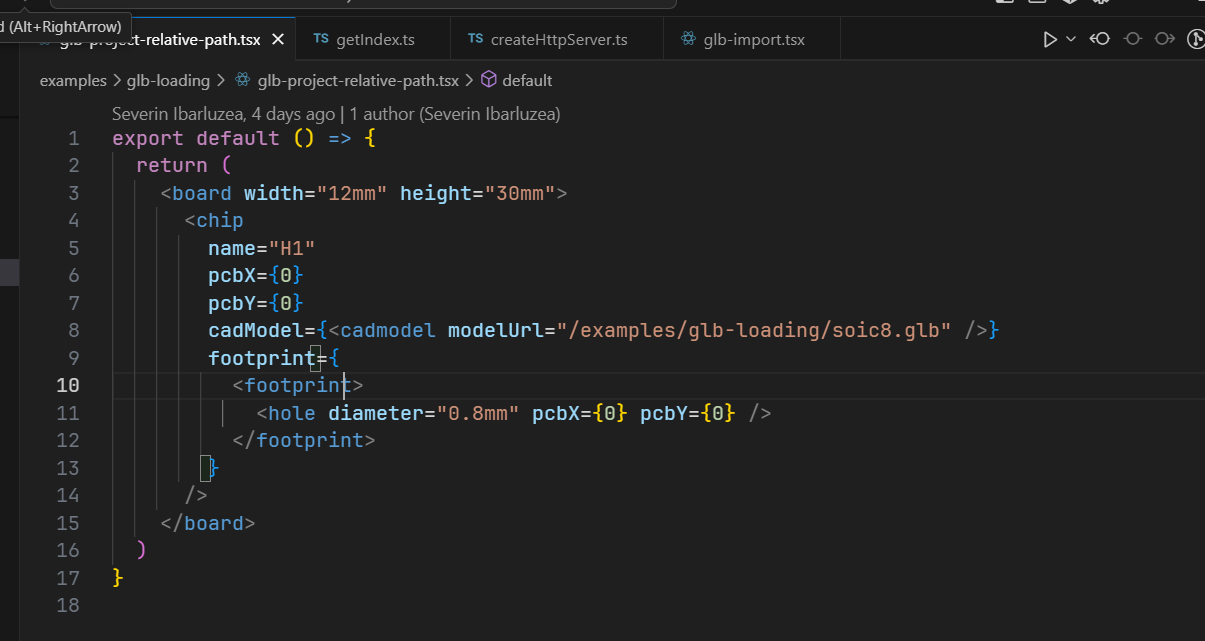This screenshot has width=1205, height=641.
Task: Click the React icon on glb-import.tsx tab
Action: coord(688,40)
